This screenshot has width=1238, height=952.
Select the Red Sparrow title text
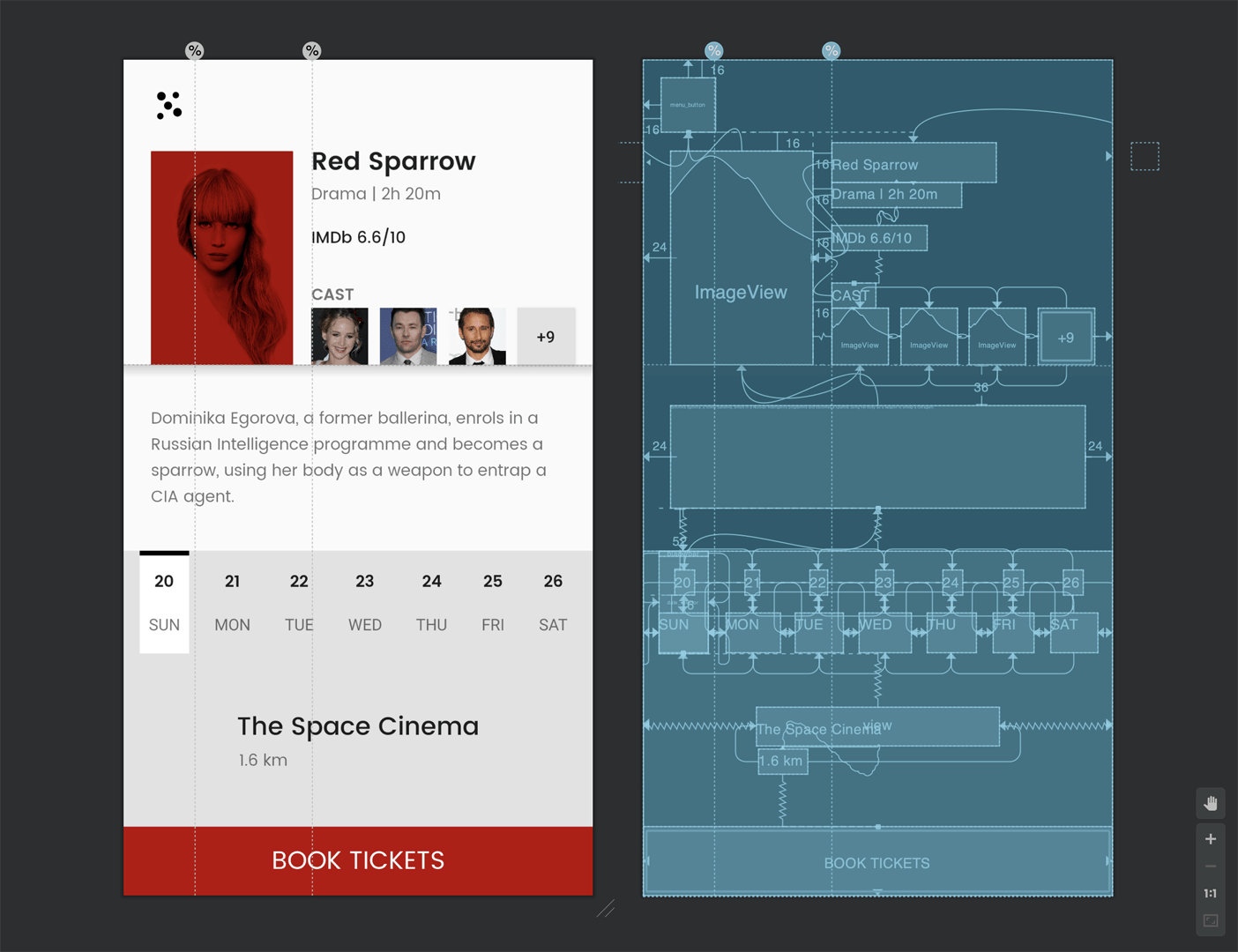click(393, 161)
